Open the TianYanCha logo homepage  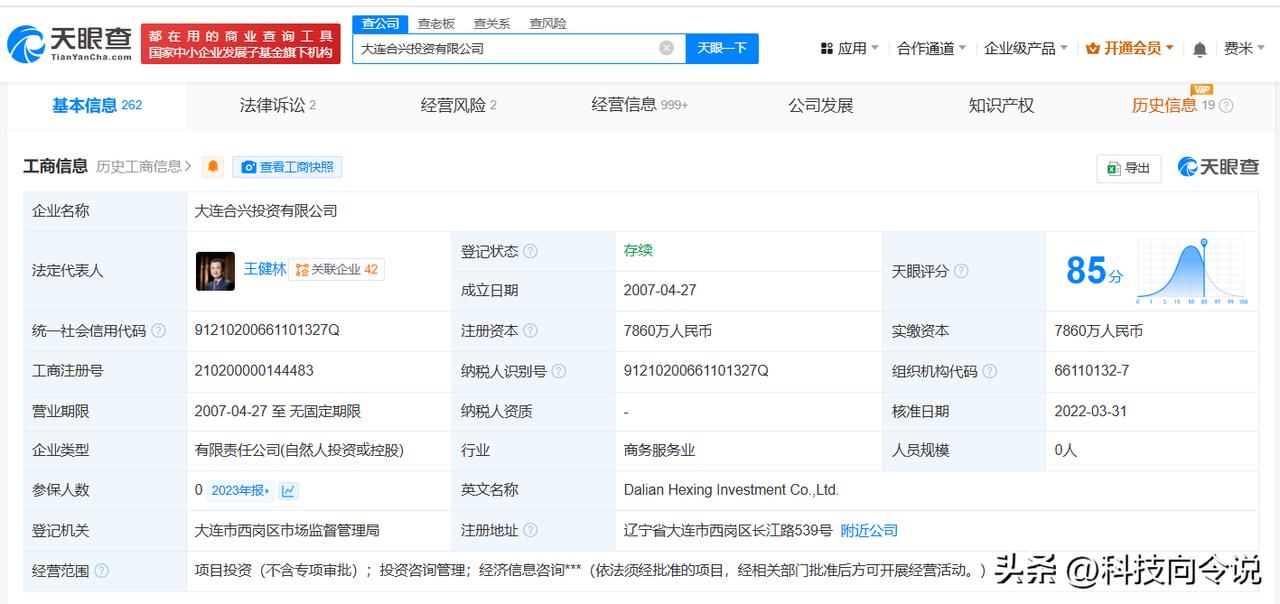coord(69,43)
